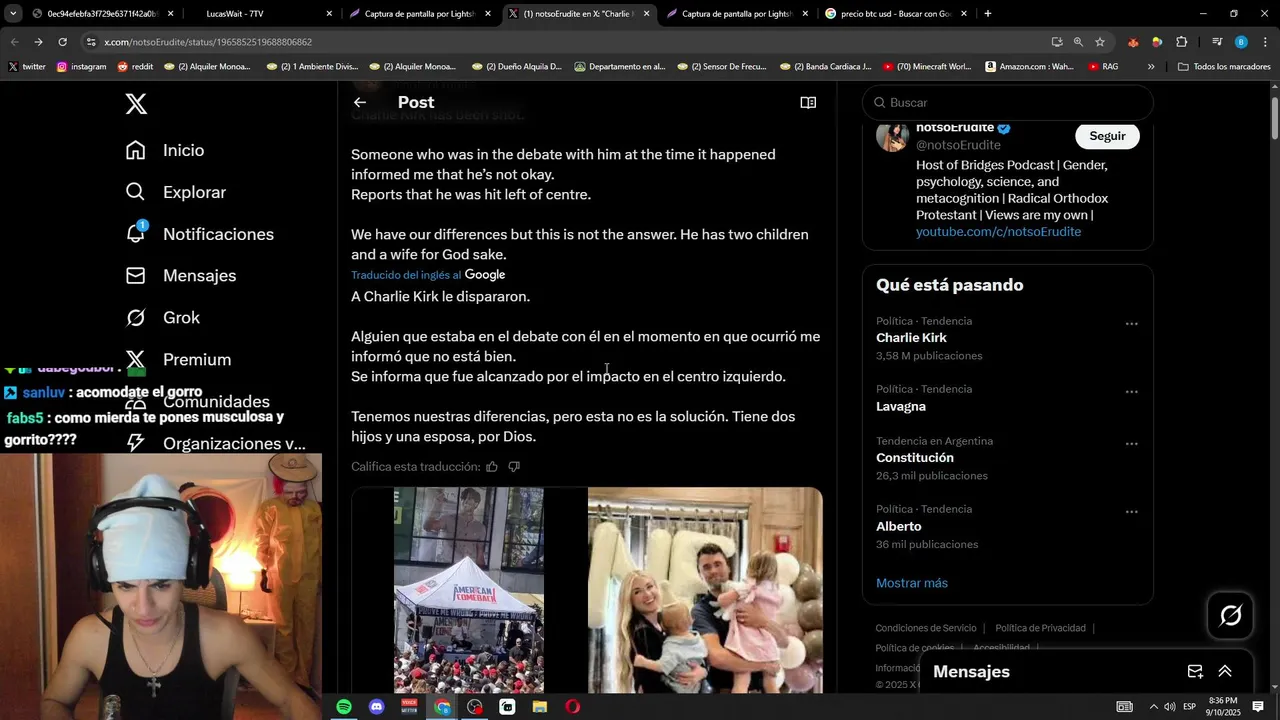This screenshot has width=1280, height=720.
Task: Open the tab search dropdown arrow
Action: coord(13,14)
